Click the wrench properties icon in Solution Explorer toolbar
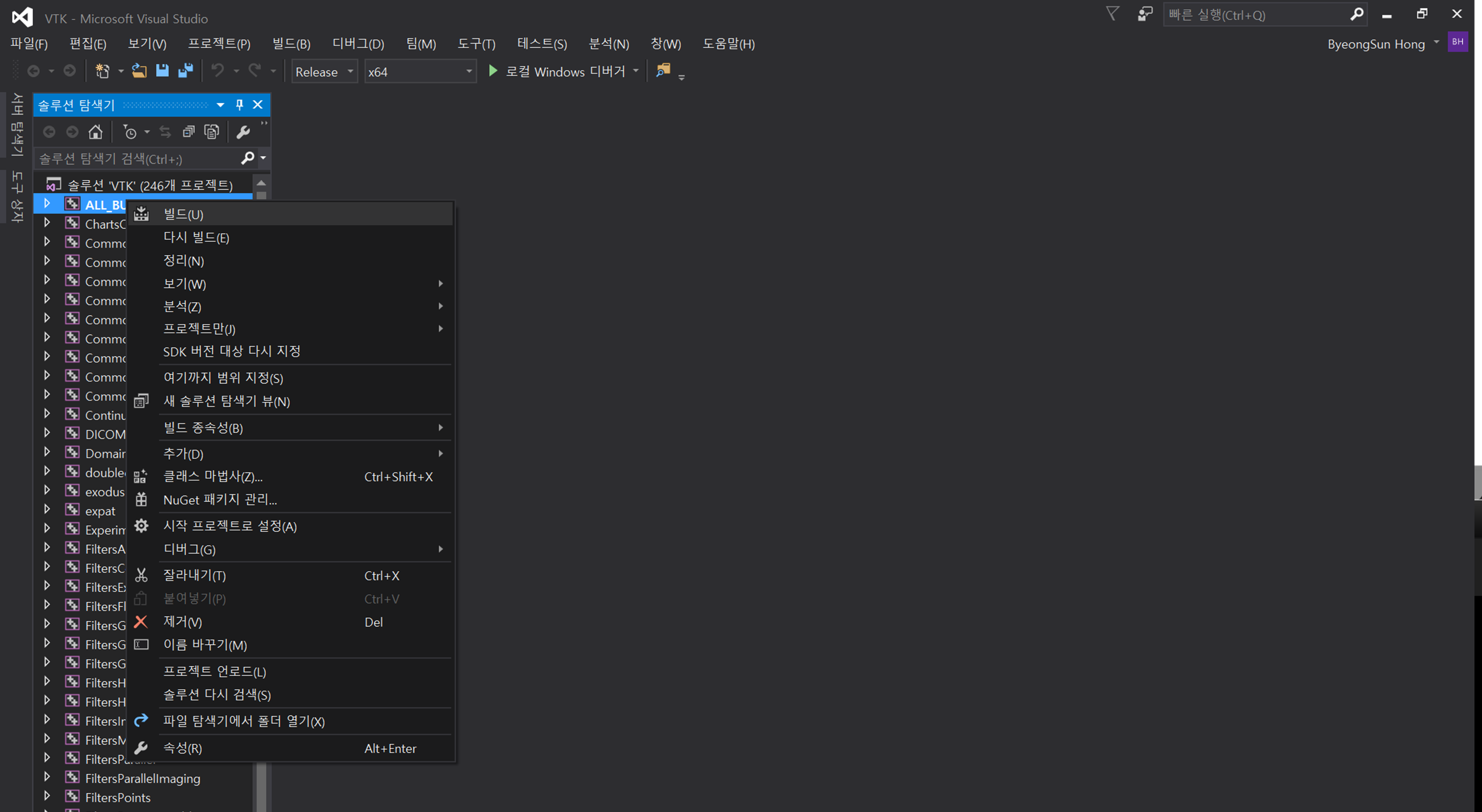This screenshot has height=812, width=1482. click(243, 132)
